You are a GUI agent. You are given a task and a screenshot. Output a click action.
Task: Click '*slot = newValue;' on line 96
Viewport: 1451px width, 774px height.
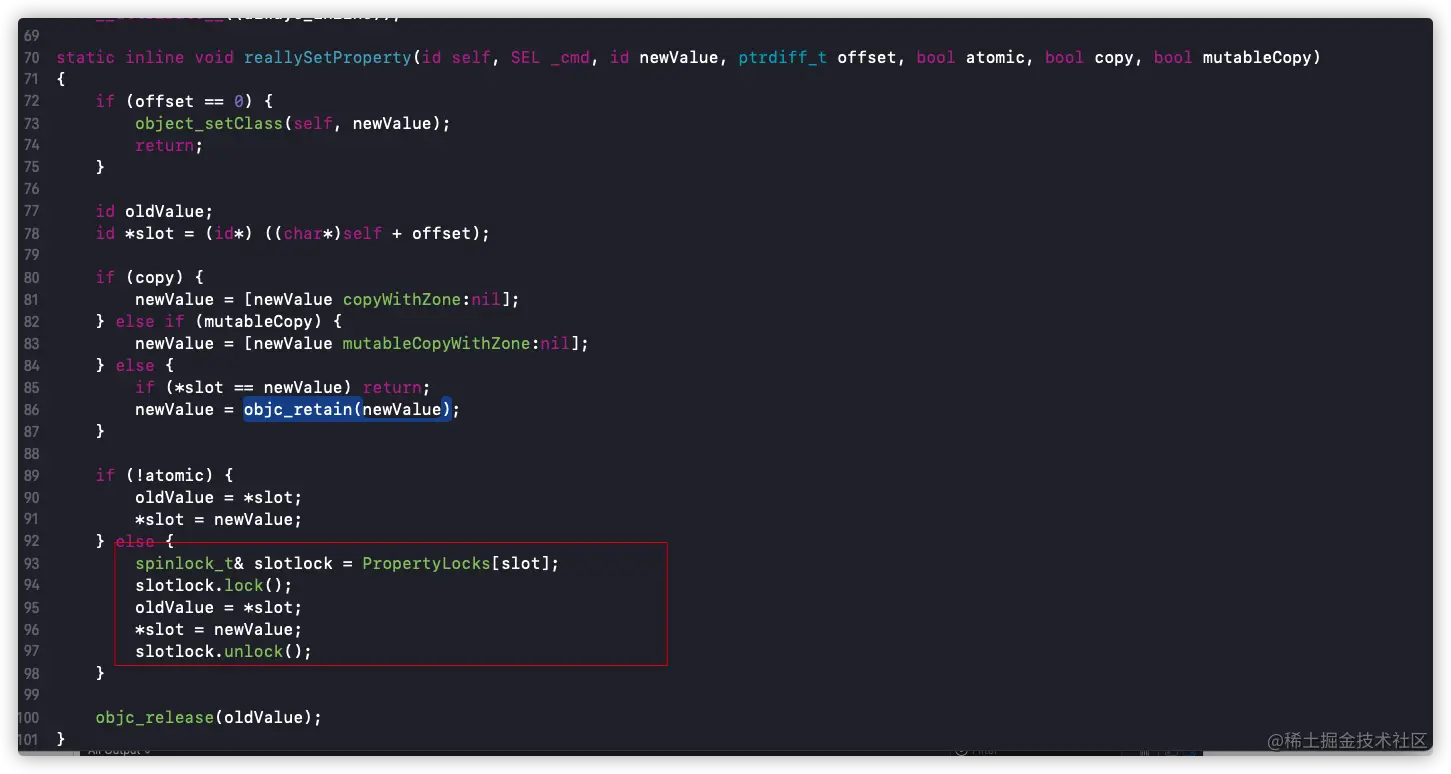(x=219, y=629)
